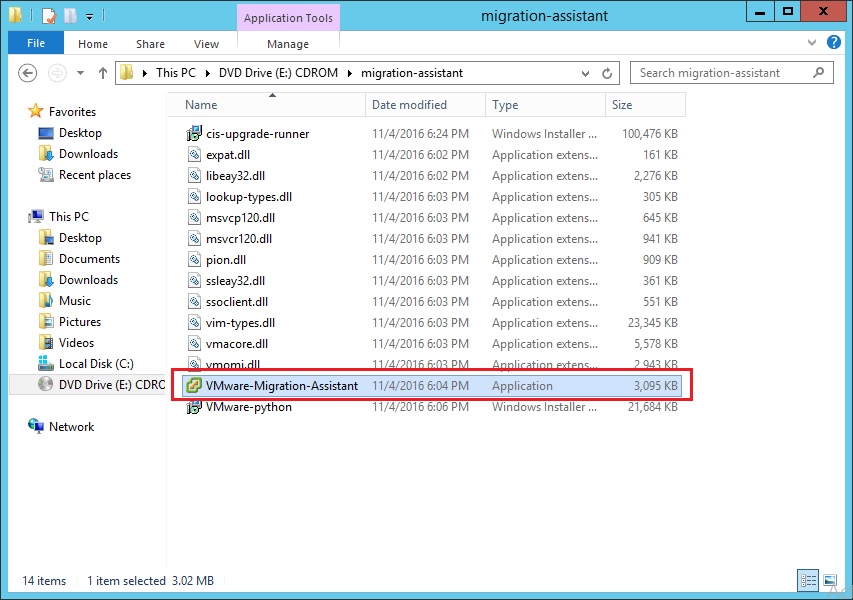Image resolution: width=853 pixels, height=600 pixels.
Task: Switch to Details view layout
Action: point(808,580)
